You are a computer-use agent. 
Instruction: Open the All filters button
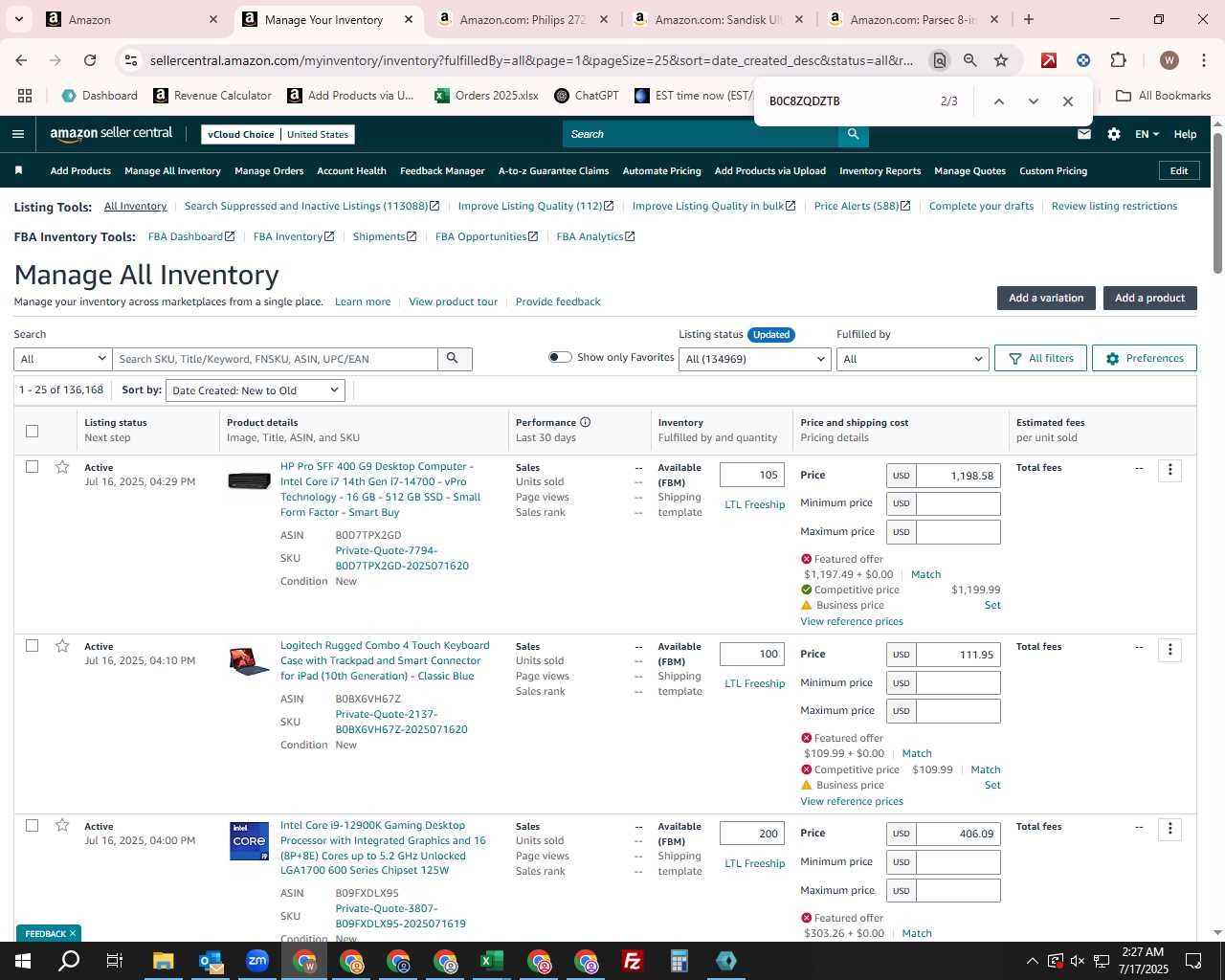tap(1041, 358)
